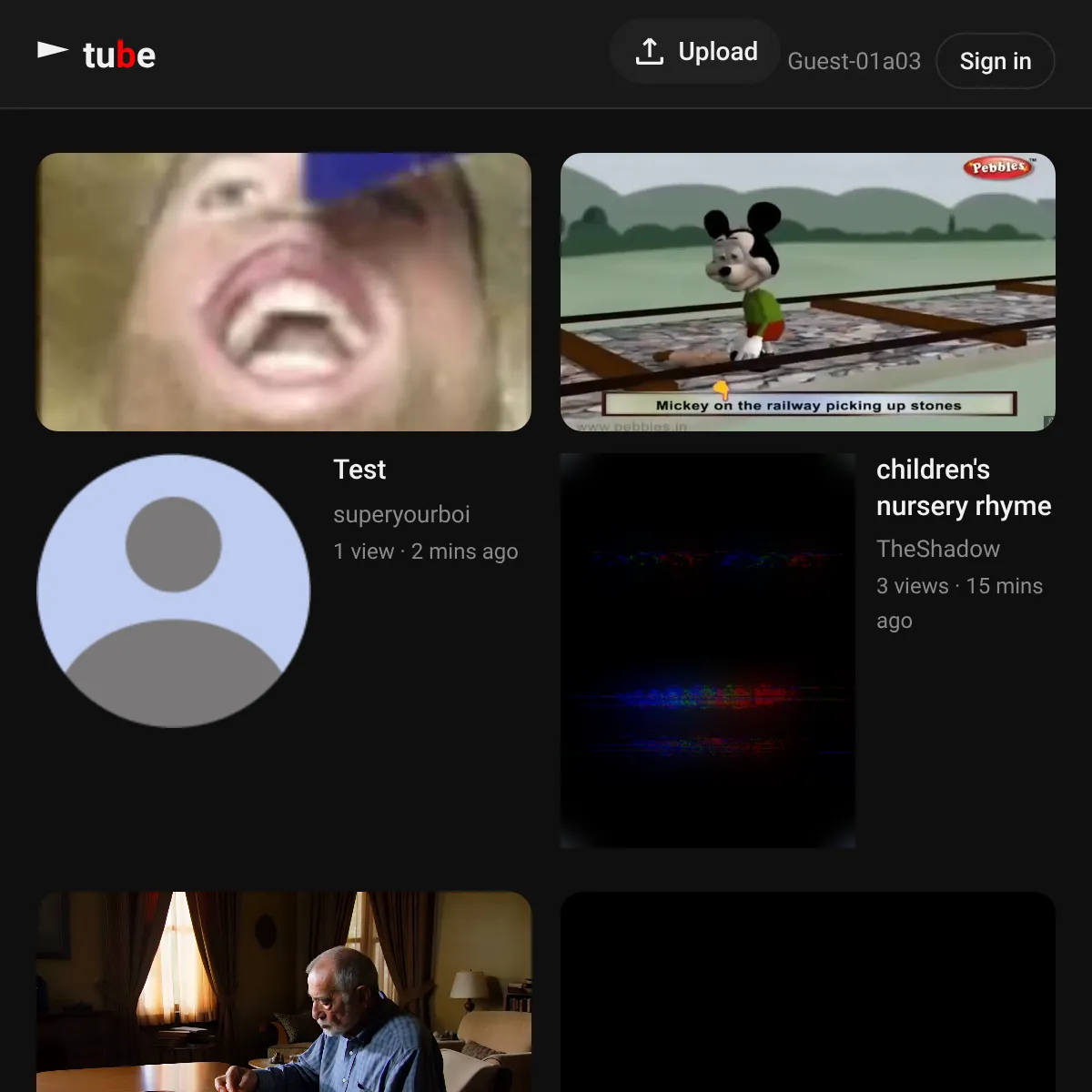Image resolution: width=1092 pixels, height=1092 pixels.
Task: Click the upload arrow icon
Action: 649,52
